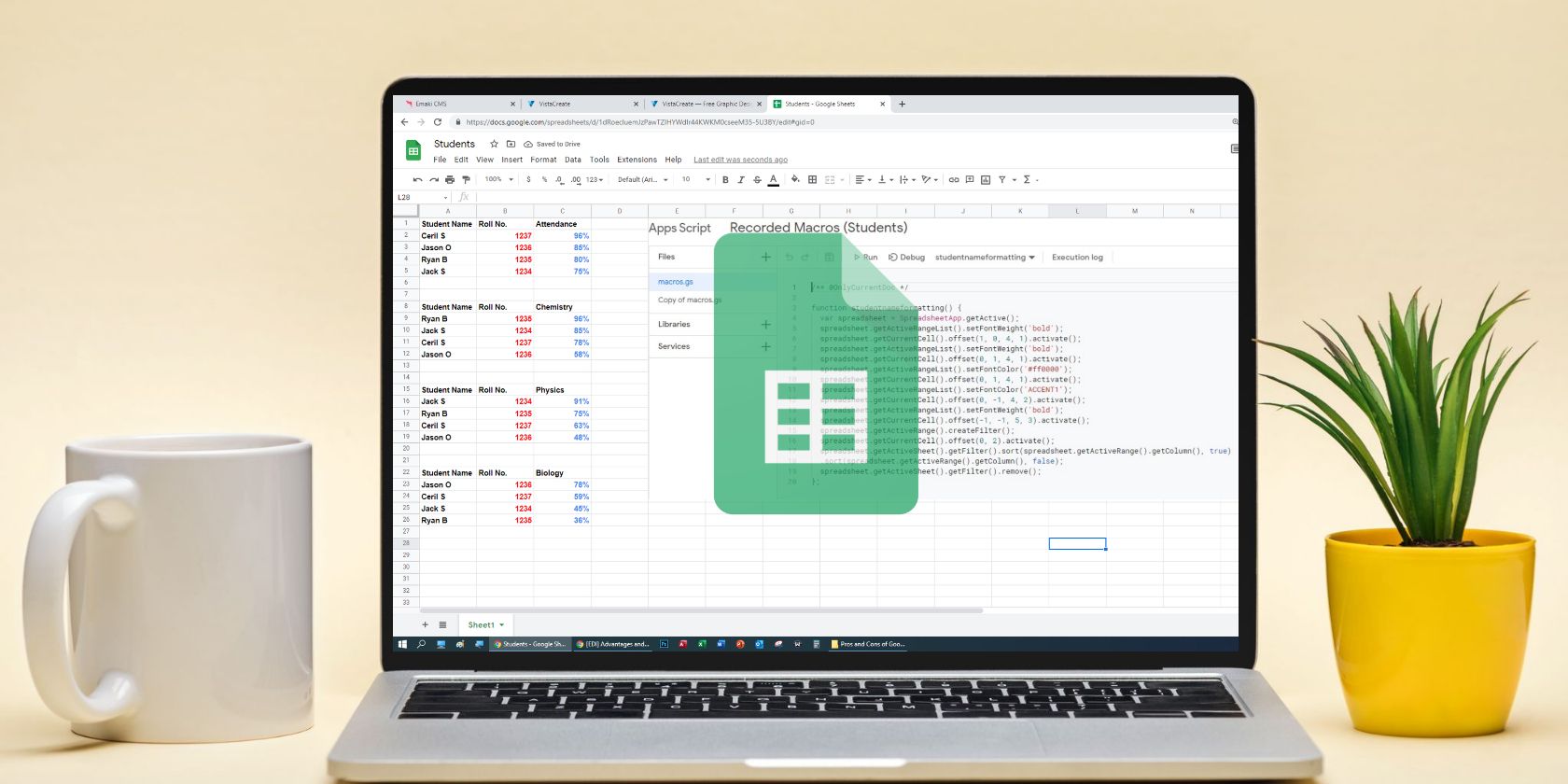Activate the Paint format roller tool
Viewport: 1568px width, 784px height.
(x=466, y=179)
